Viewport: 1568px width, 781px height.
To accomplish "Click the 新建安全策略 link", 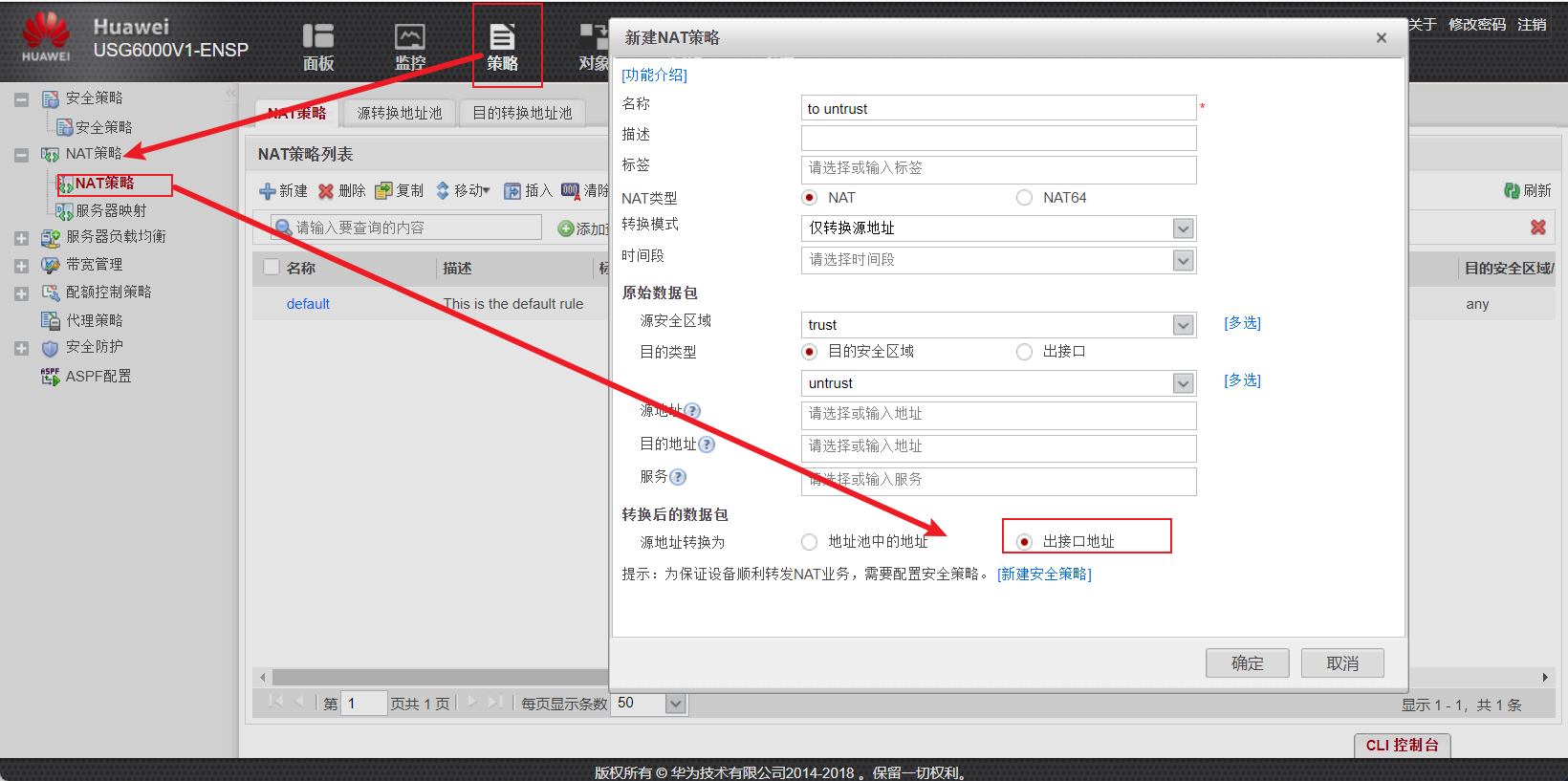I will tap(1044, 574).
